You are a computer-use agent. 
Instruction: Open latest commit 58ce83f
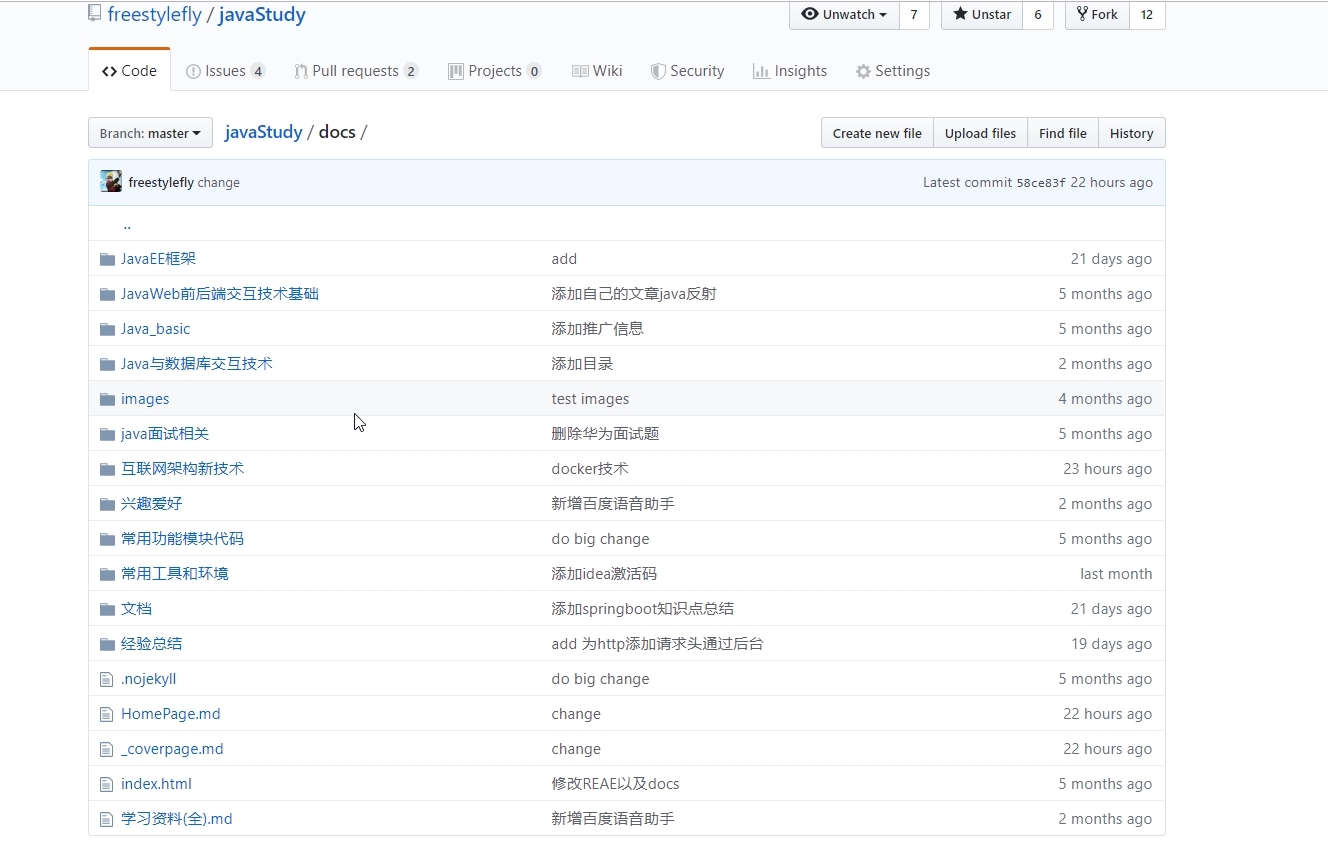point(1041,183)
